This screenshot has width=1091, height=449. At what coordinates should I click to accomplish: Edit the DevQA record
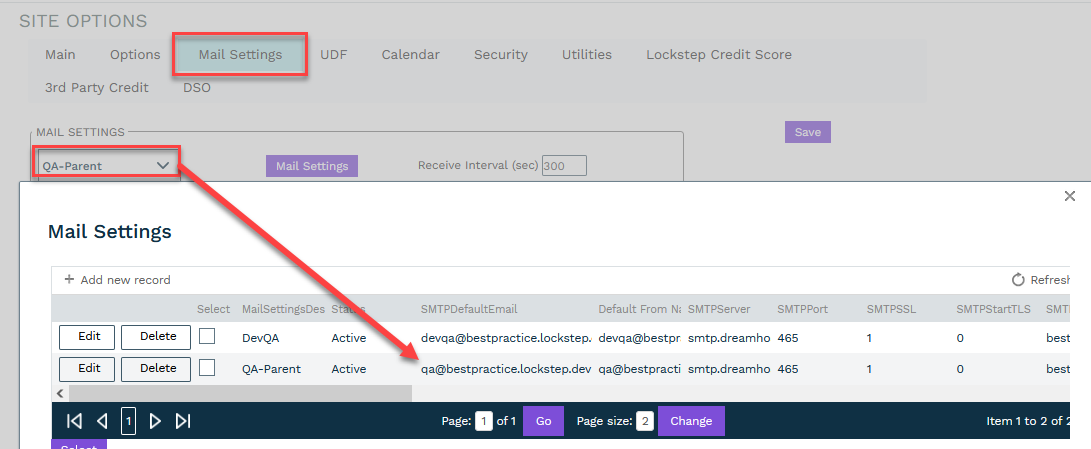tap(88, 337)
